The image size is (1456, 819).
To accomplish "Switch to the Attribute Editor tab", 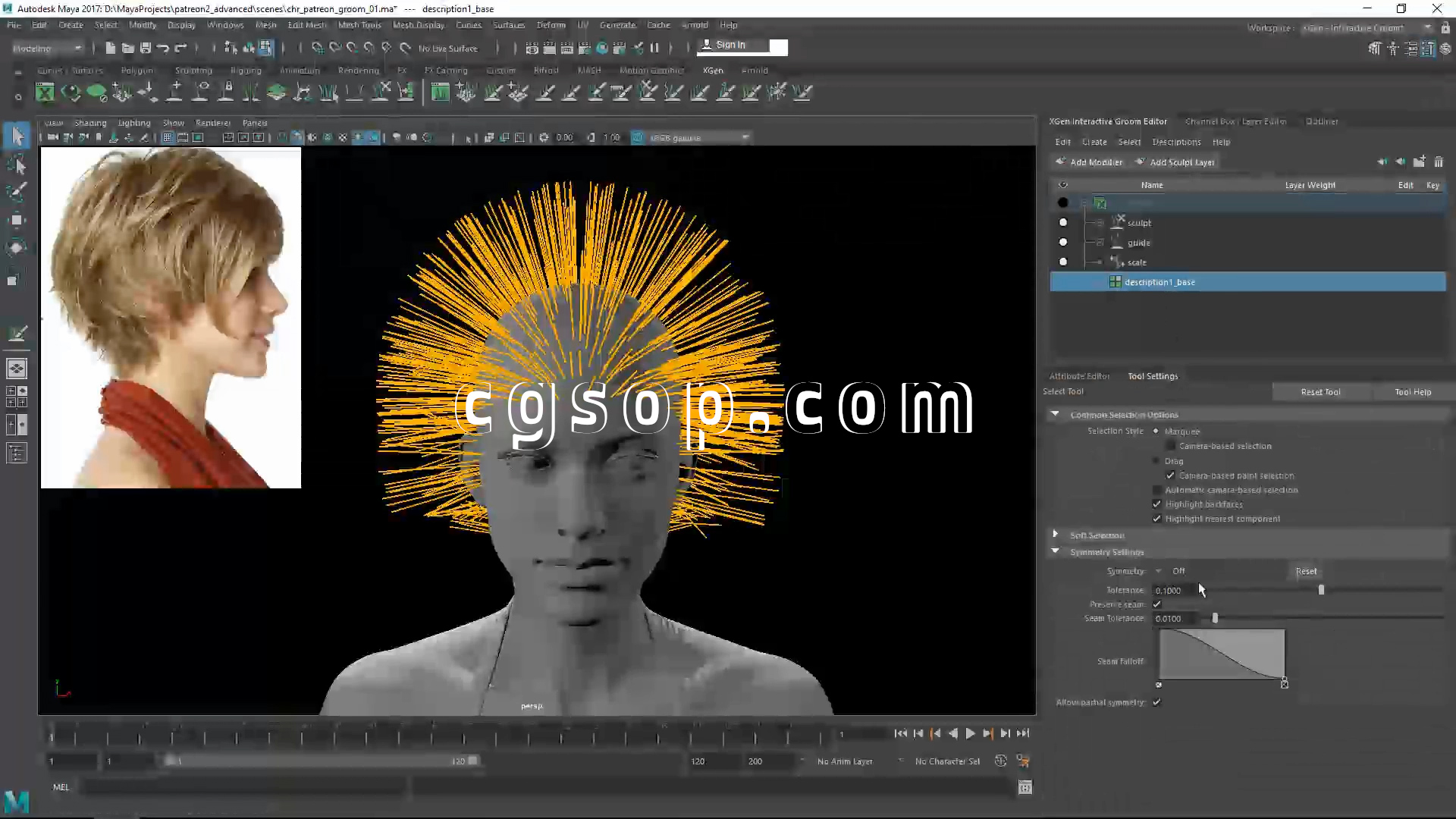I will (1078, 376).
